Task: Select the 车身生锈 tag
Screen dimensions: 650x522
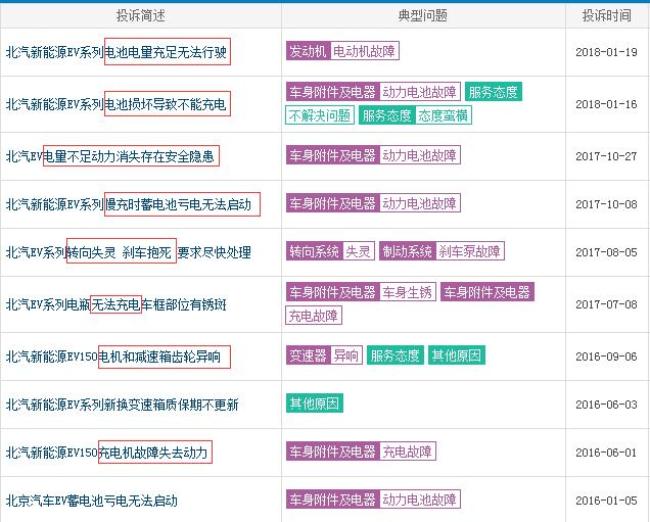Action: pyautogui.click(x=407, y=292)
